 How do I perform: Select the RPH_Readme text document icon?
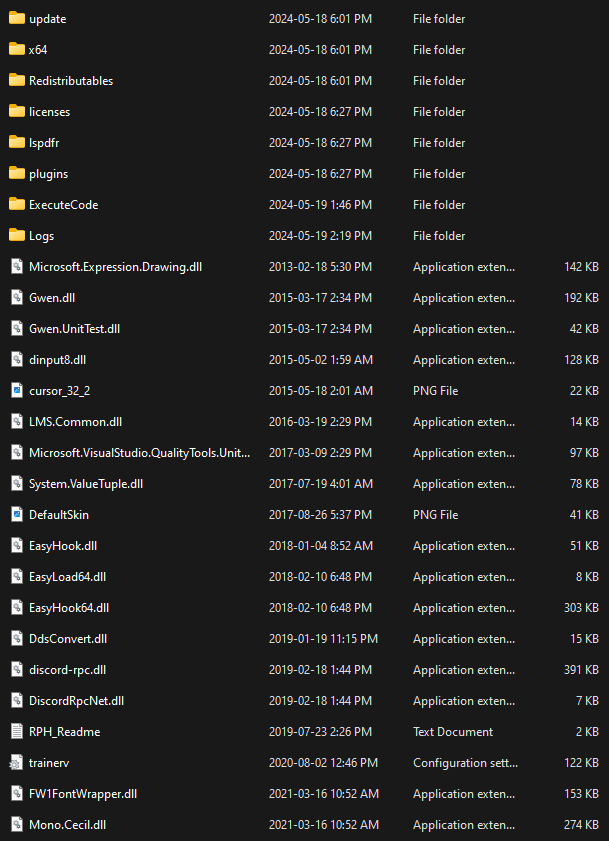tap(17, 732)
